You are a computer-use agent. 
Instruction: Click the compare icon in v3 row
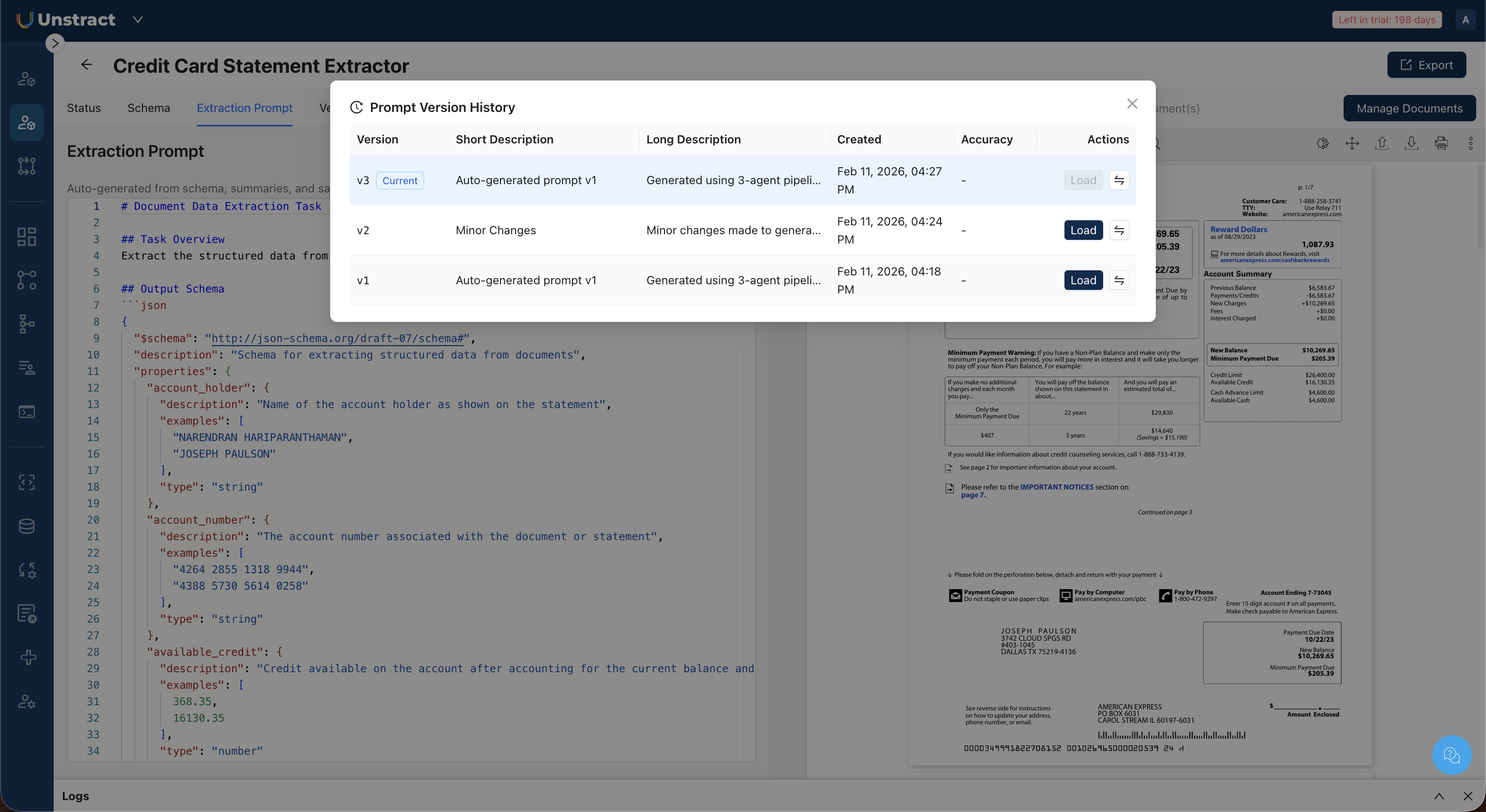coord(1119,181)
